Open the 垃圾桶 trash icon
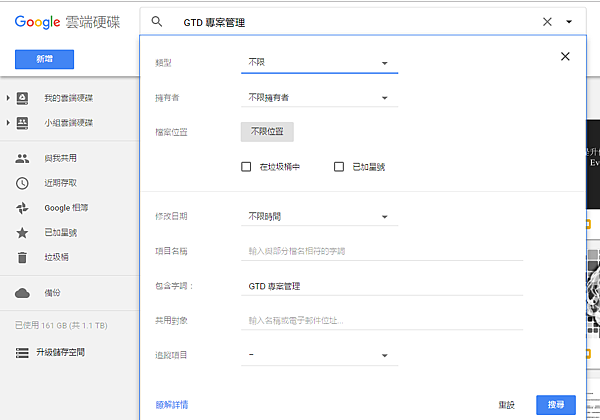Viewport: 600px width, 420px height. point(22,257)
